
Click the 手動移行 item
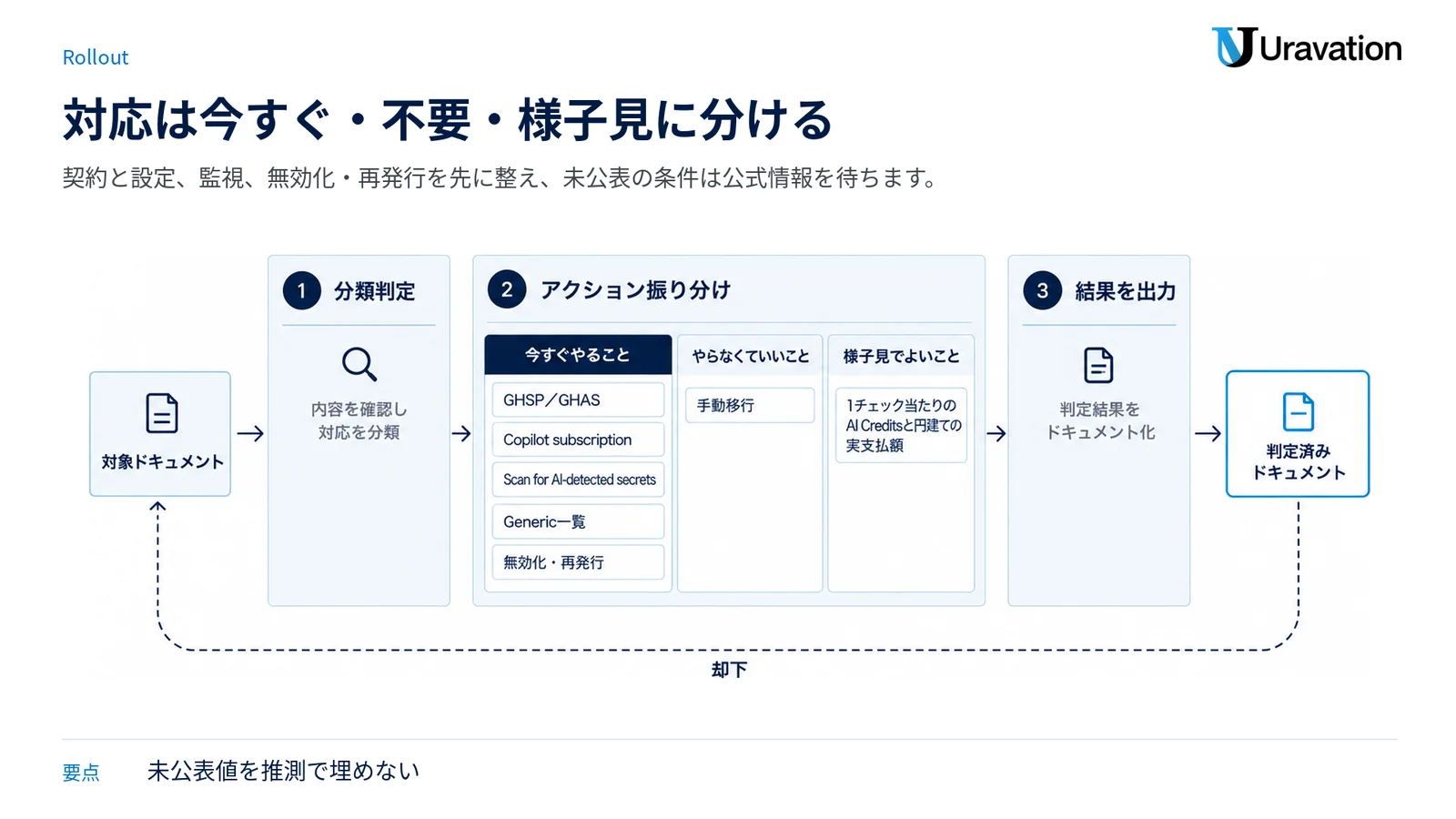pyautogui.click(x=750, y=405)
